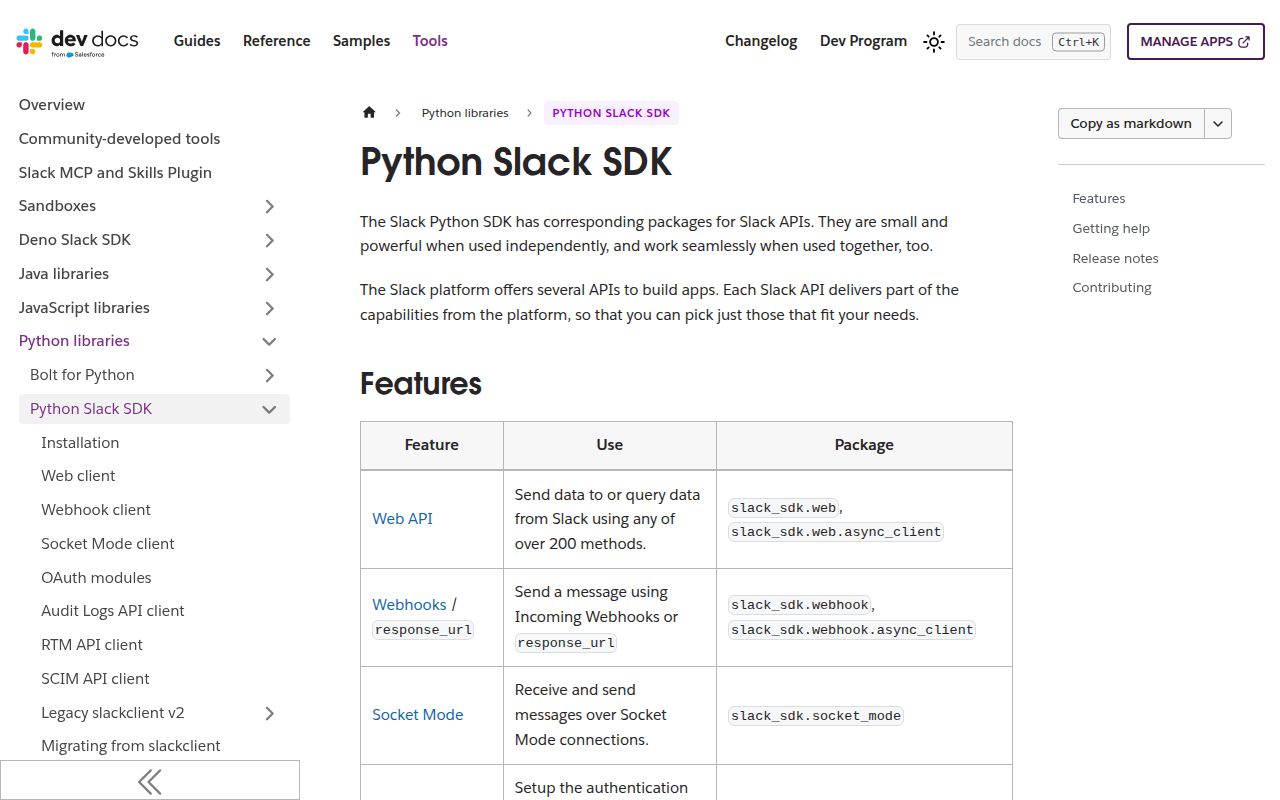The image size is (1280, 800).
Task: Open Migrating from slackclient page
Action: point(131,746)
